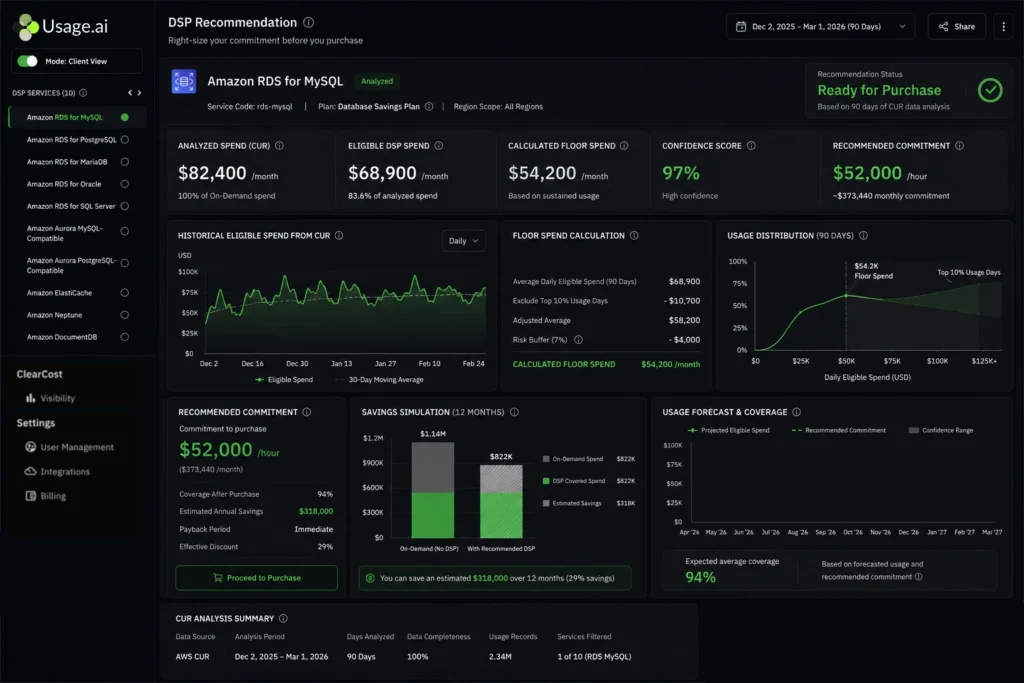Viewport: 1024px width, 683px height.
Task: Select Amazon ElastiCache radio
Action: 125,293
